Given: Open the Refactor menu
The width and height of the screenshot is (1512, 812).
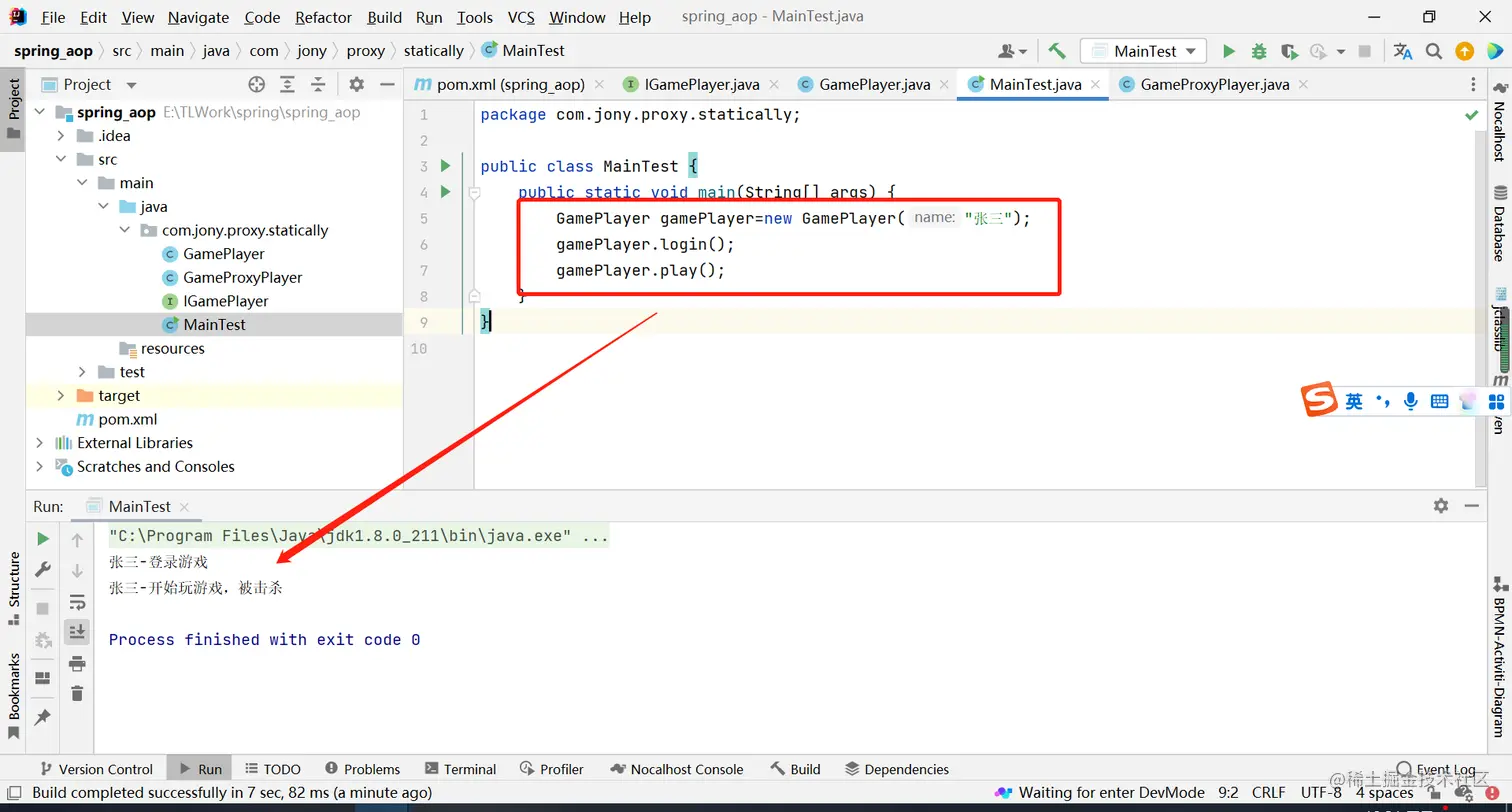Looking at the screenshot, I should (x=324, y=17).
